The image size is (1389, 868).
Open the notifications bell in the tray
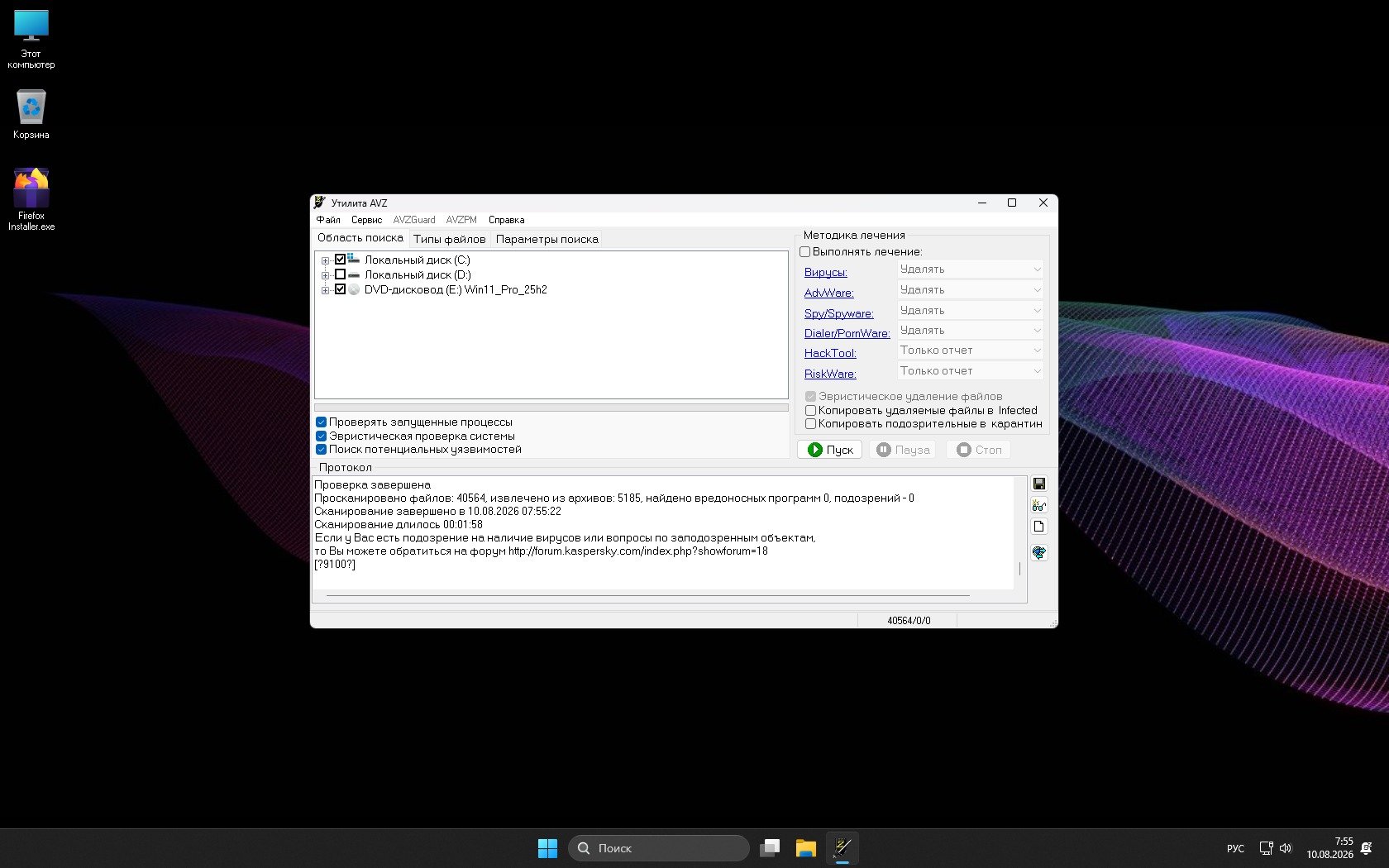tap(1367, 848)
